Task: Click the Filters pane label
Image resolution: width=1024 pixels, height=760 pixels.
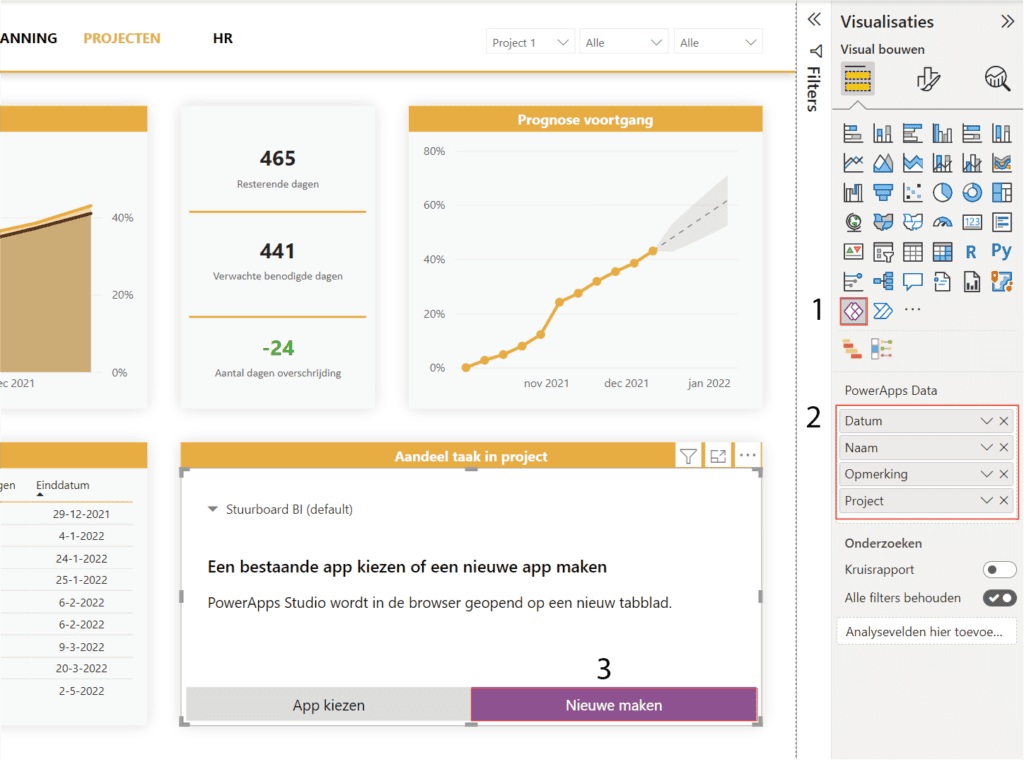Action: 814,89
